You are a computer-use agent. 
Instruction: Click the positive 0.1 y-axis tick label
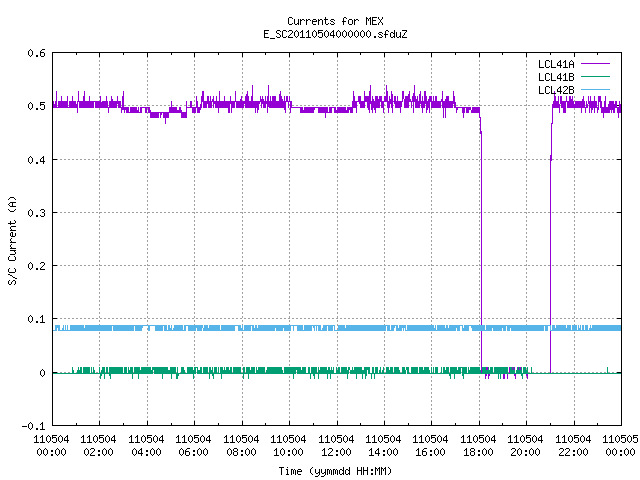(x=37, y=319)
